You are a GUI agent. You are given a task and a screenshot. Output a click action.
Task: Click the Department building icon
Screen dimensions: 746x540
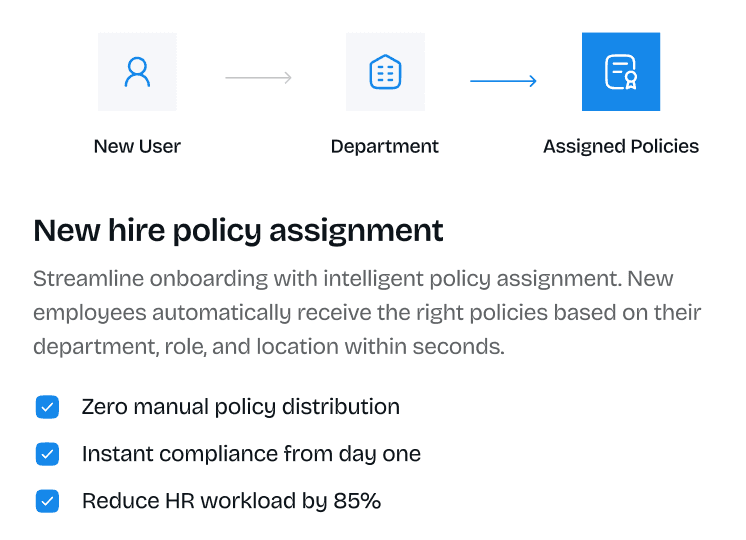point(385,72)
